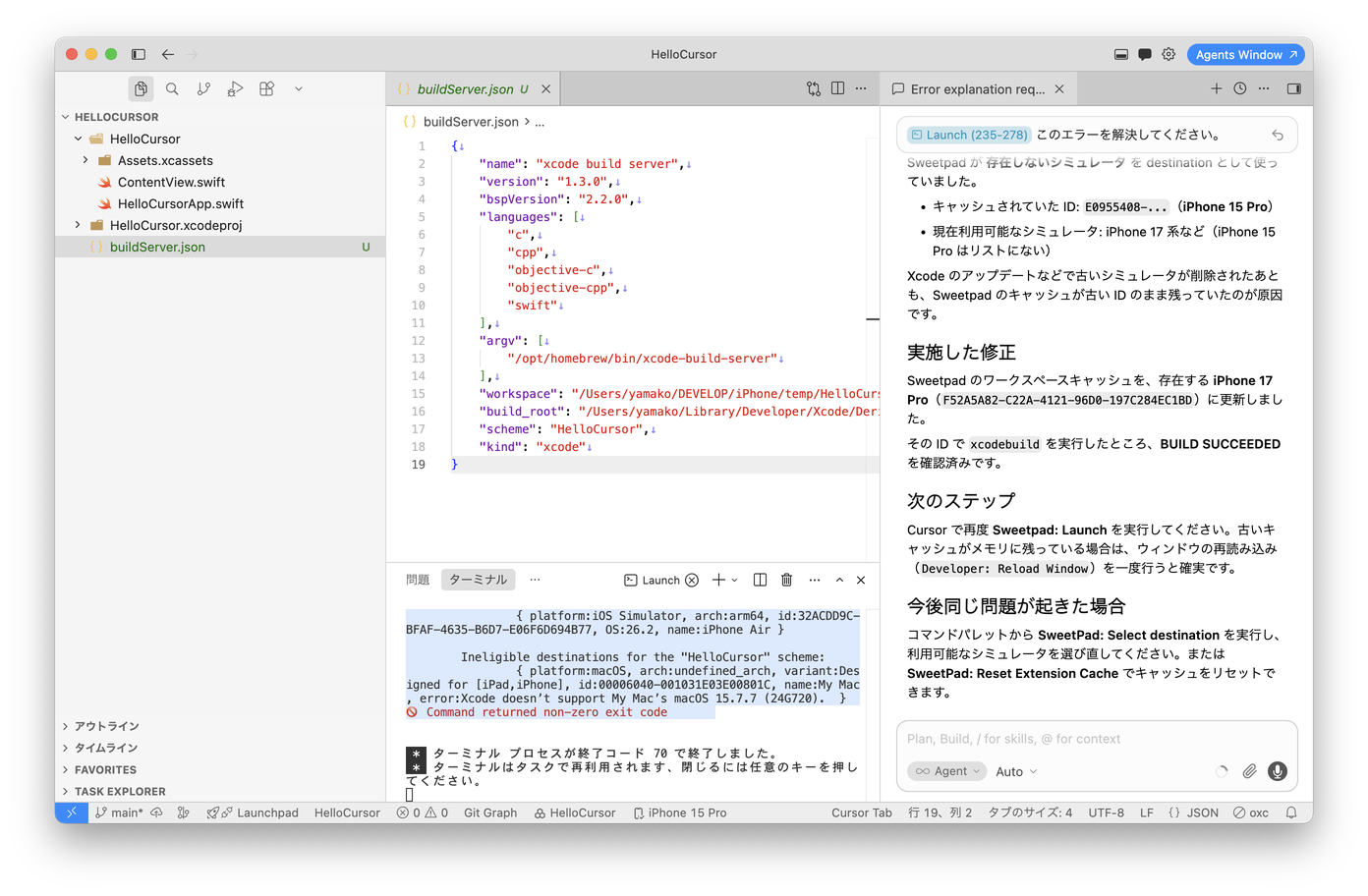Go back with the left arrow
This screenshot has width=1368, height=896.
point(168,54)
